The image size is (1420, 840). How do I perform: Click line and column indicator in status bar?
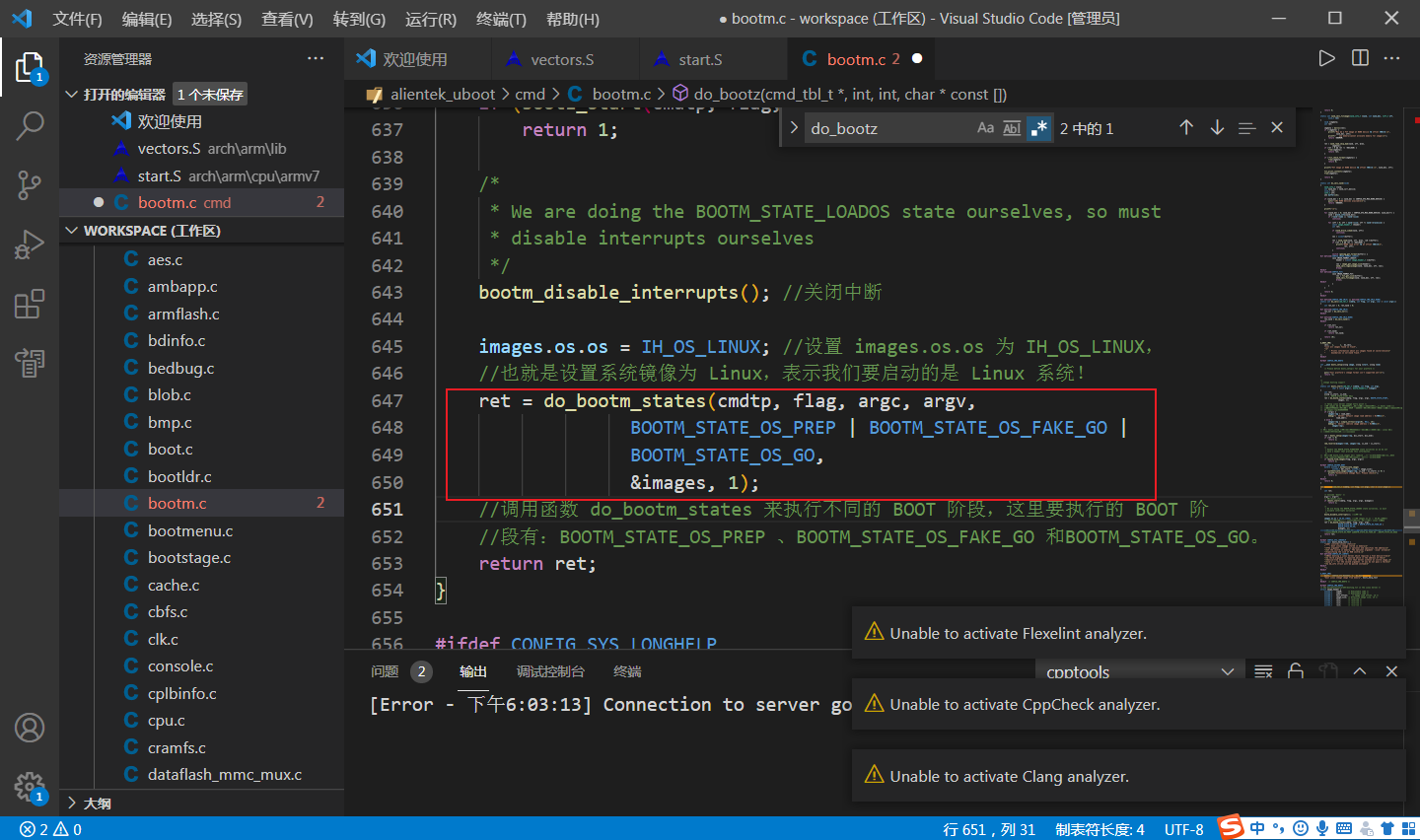pyautogui.click(x=989, y=829)
